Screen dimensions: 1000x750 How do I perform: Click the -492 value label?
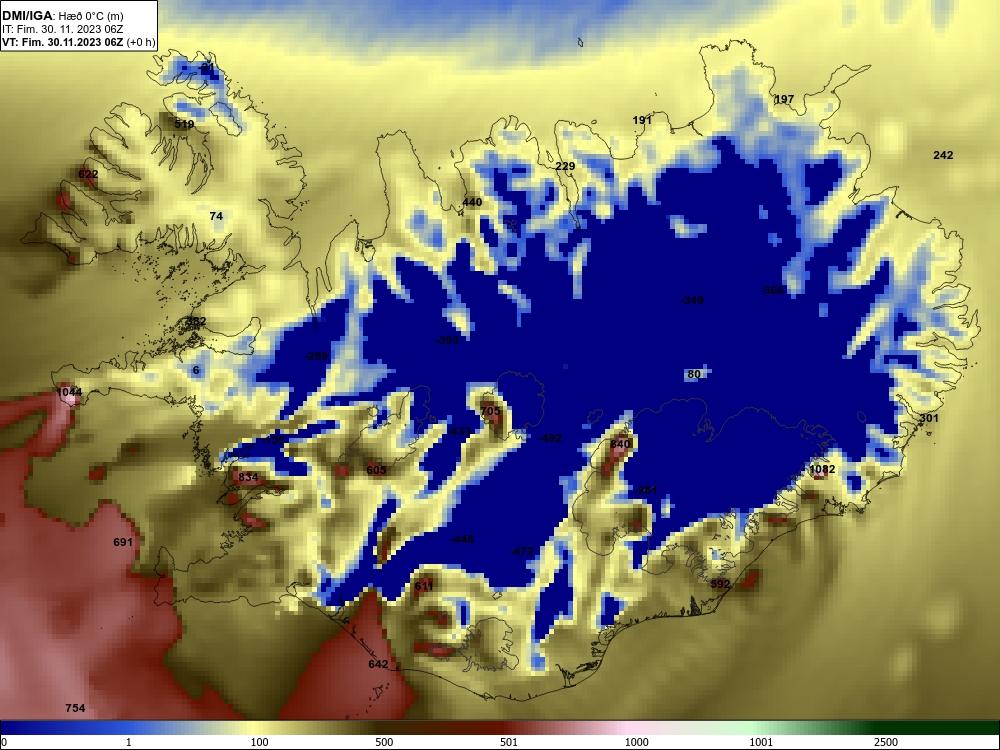point(550,438)
